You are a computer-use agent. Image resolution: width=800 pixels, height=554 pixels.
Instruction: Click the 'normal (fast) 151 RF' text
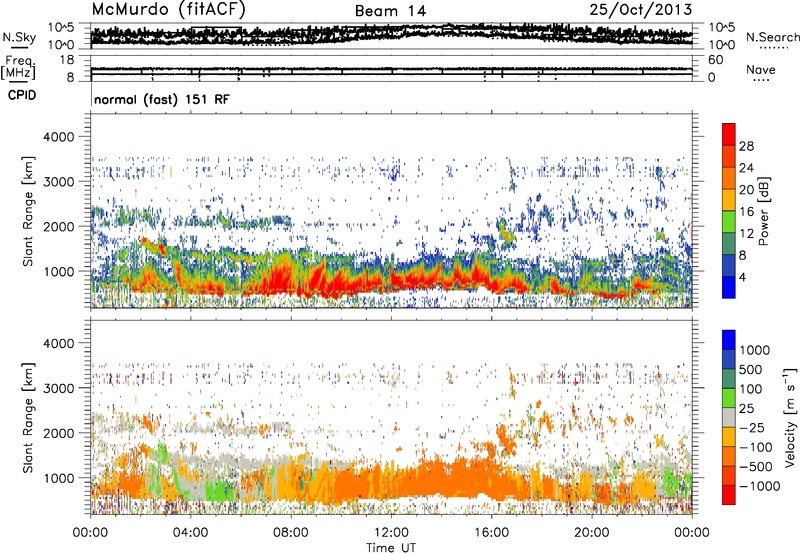(x=162, y=99)
